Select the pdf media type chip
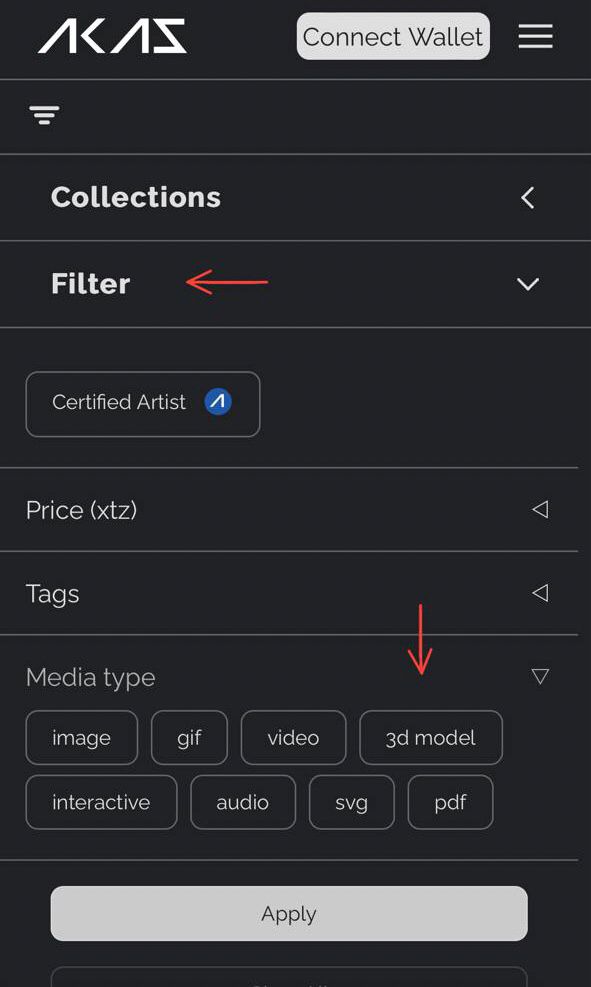Viewport: 591px width, 987px height. click(x=451, y=802)
